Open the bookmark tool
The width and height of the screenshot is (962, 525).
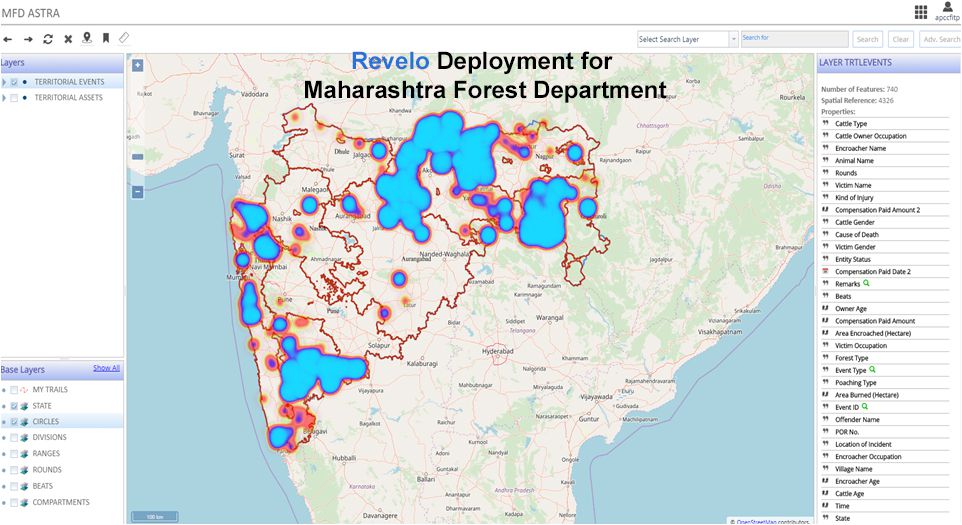[x=106, y=38]
